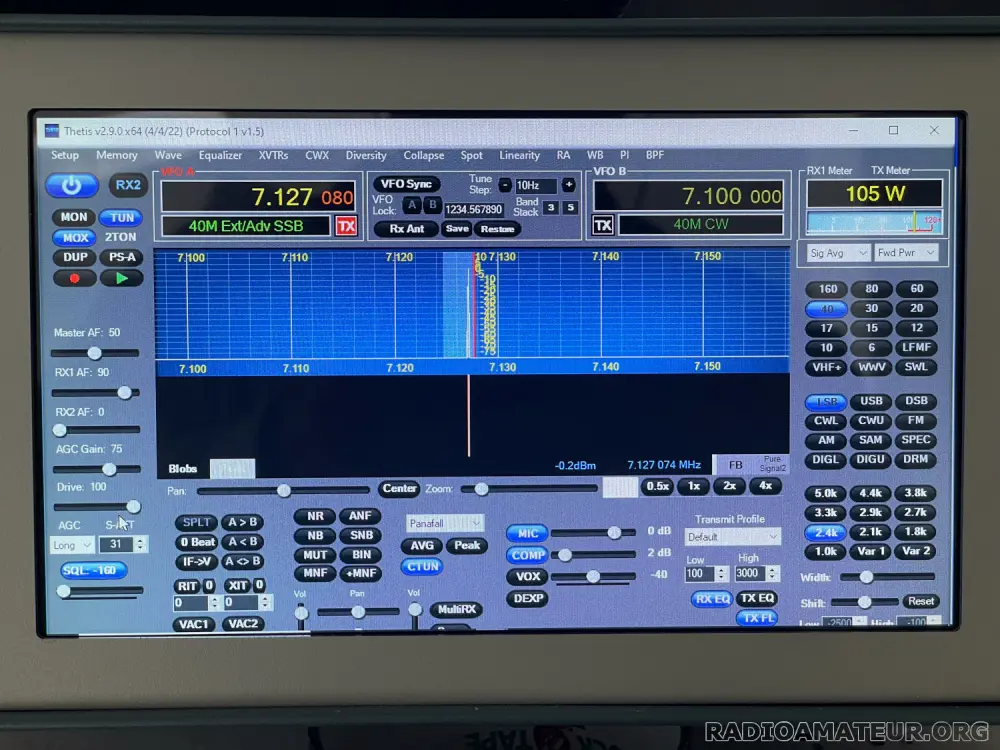The width and height of the screenshot is (1000, 750).
Task: Enable the NR noise reduction toggle
Action: (x=315, y=516)
